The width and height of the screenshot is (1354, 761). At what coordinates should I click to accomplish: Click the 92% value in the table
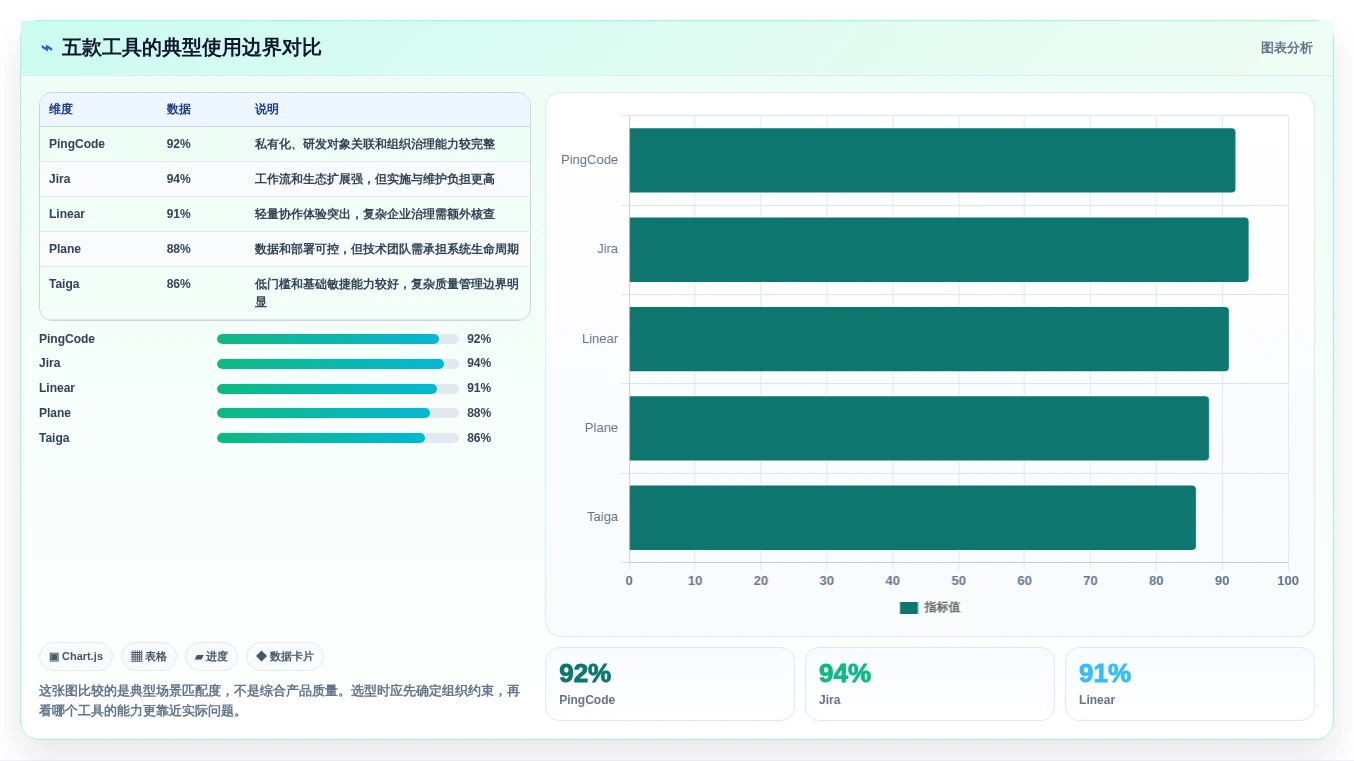pos(179,144)
